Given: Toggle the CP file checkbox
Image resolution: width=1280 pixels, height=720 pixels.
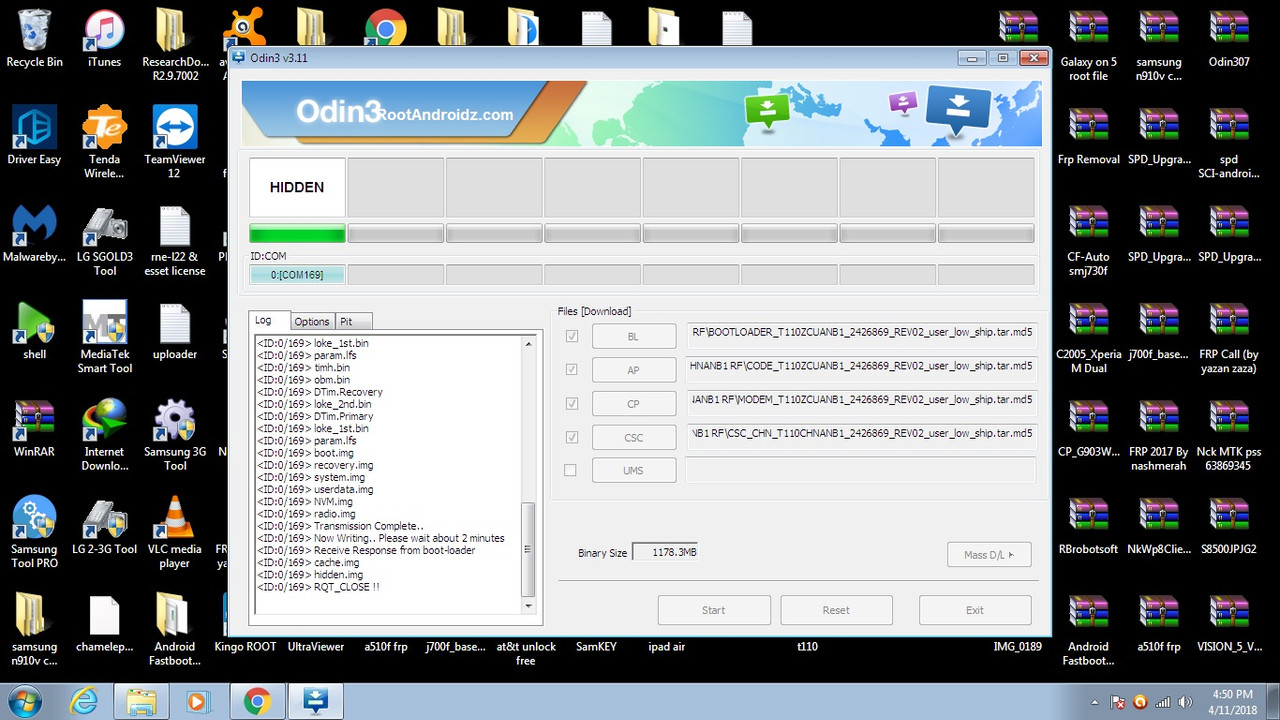Looking at the screenshot, I should [x=571, y=403].
